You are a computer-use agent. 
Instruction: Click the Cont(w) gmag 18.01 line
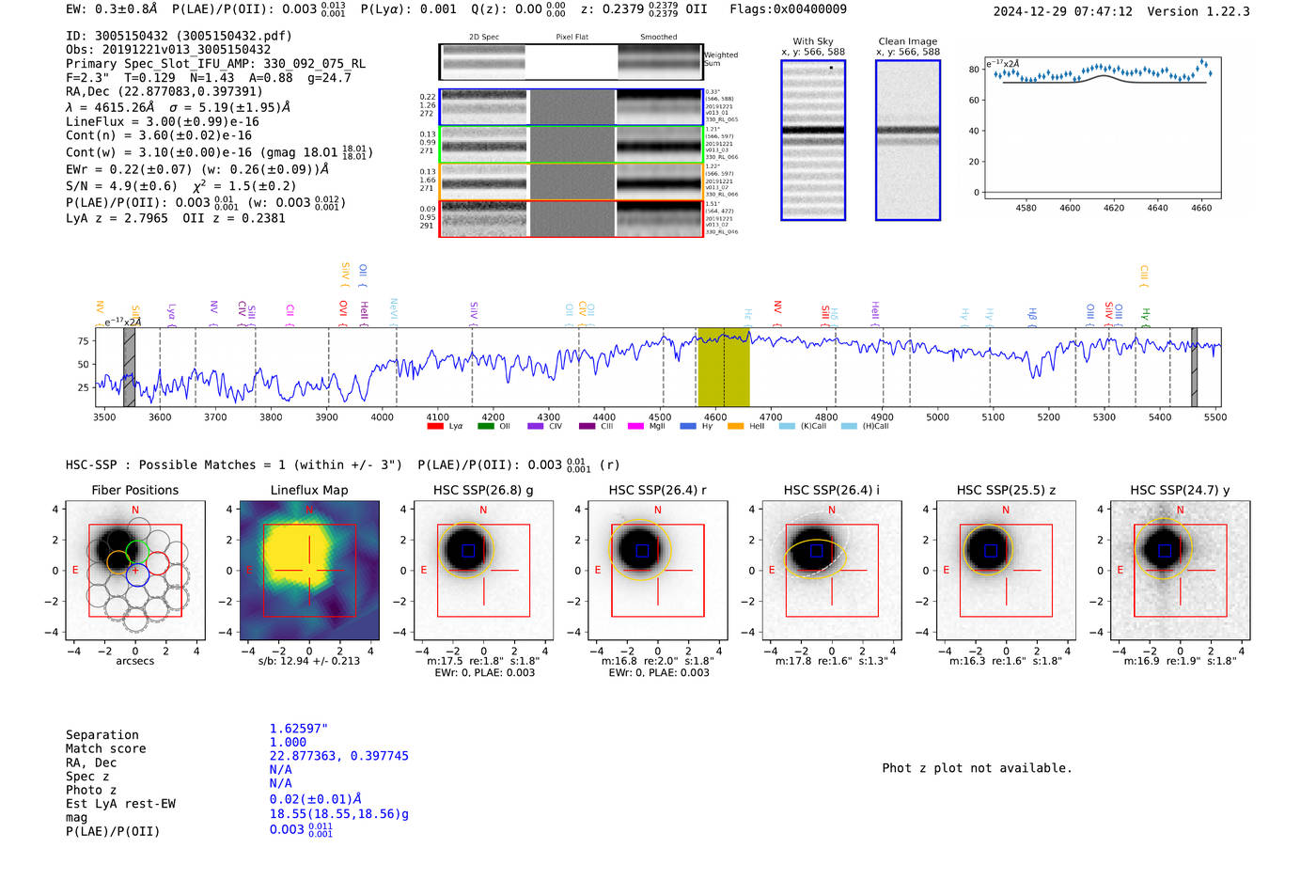[x=219, y=151]
